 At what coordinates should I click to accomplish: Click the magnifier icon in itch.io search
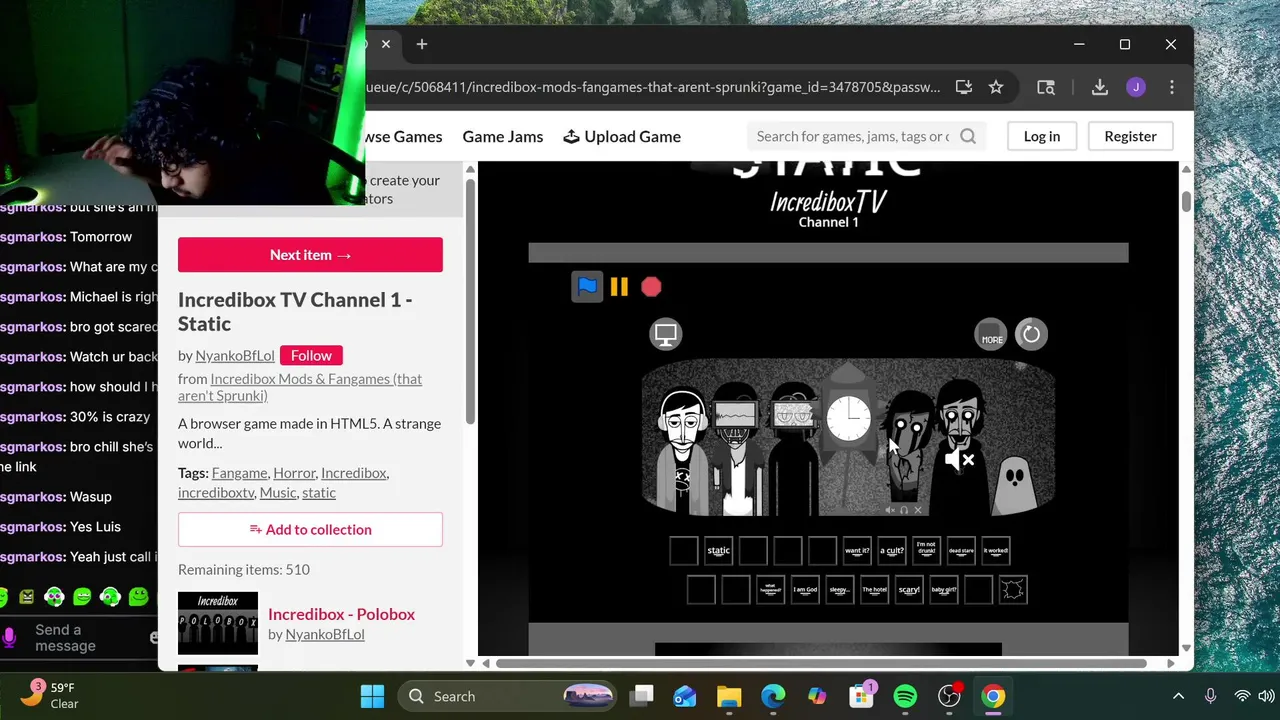[x=968, y=136]
